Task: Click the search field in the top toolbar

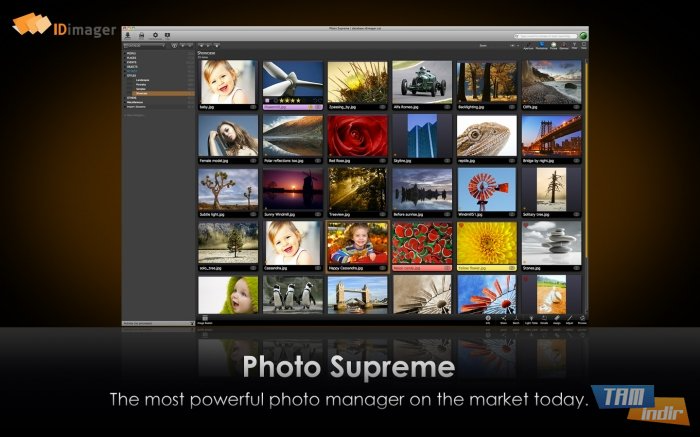Action: (x=546, y=36)
